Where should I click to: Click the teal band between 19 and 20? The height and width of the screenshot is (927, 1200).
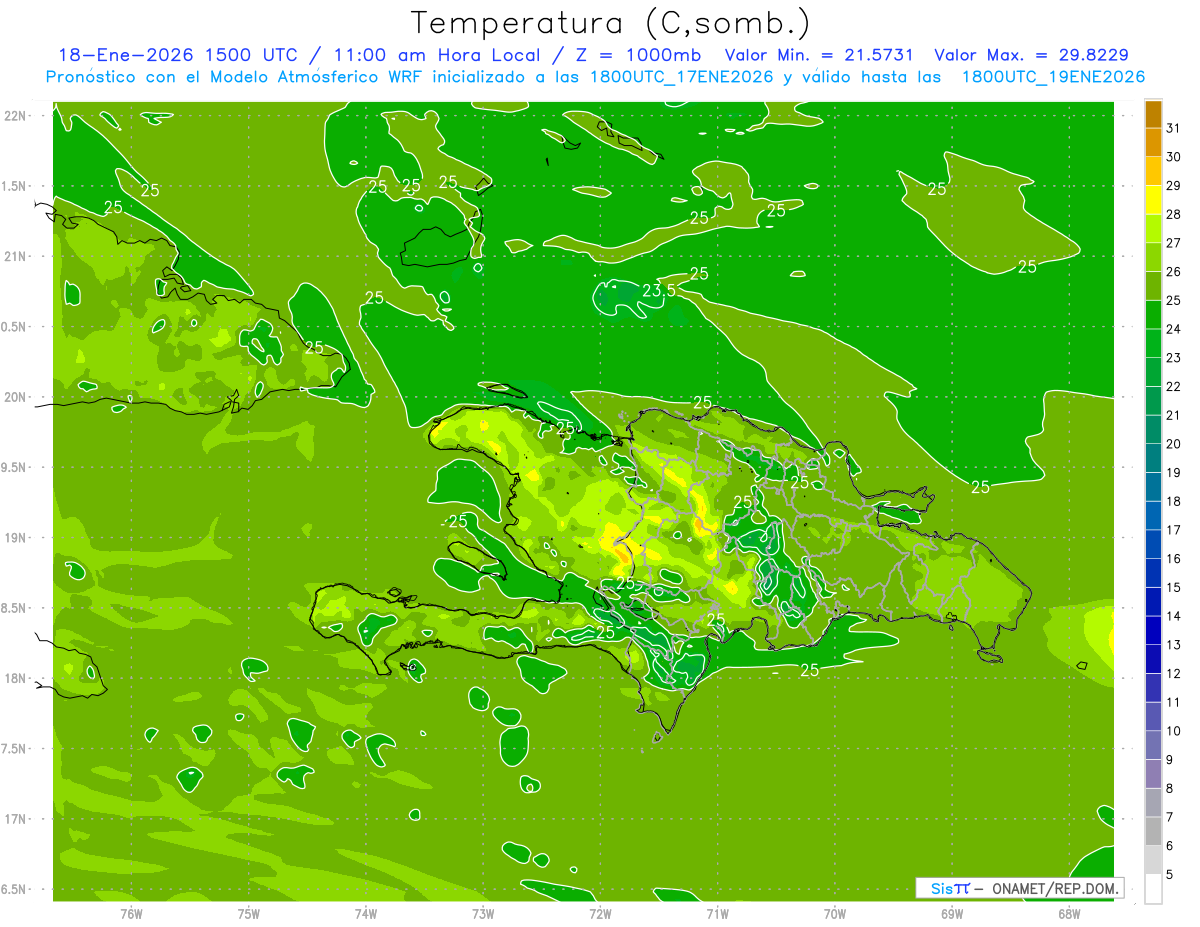(x=1153, y=458)
